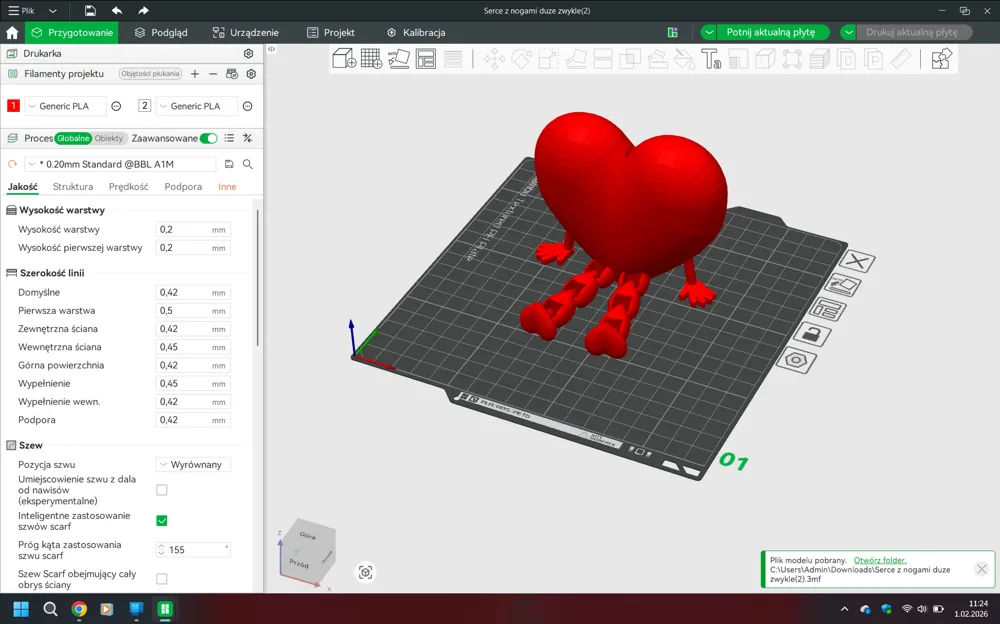Save the process preset with floppy icon
Image resolution: width=1000 pixels, height=624 pixels.
click(229, 165)
